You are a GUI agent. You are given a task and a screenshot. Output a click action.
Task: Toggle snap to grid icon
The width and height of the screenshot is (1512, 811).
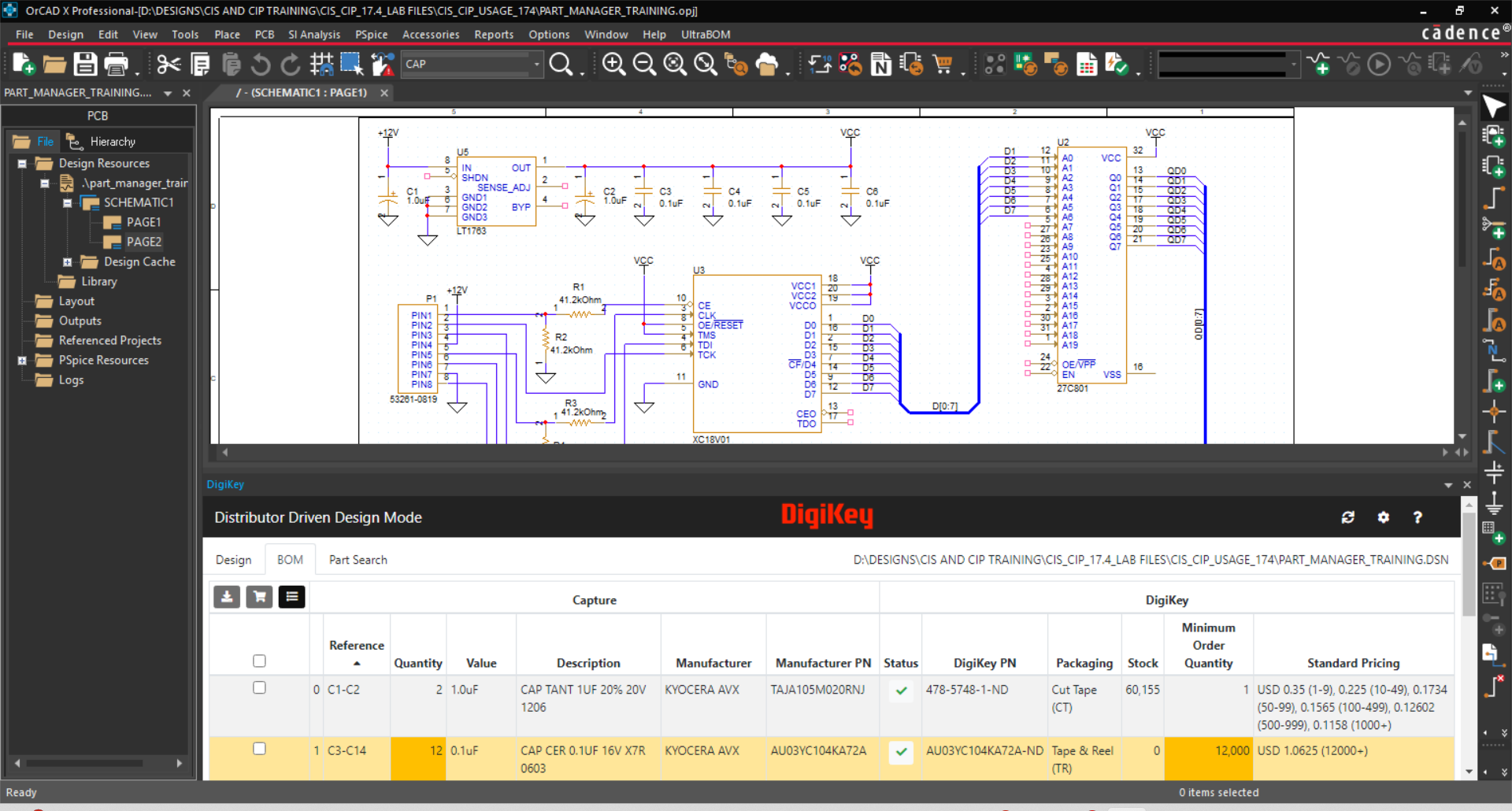[x=321, y=64]
